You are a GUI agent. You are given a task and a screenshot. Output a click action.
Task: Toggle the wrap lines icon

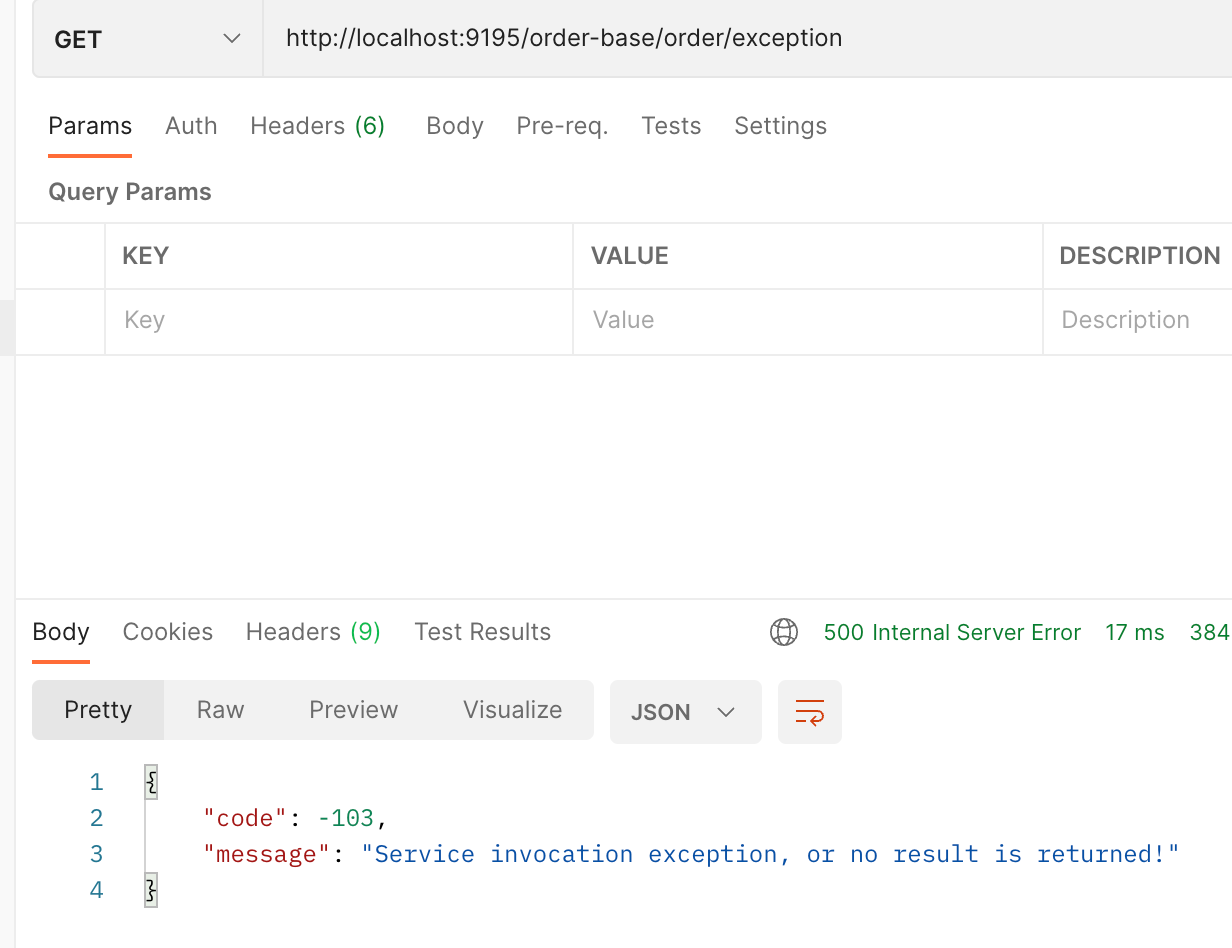[x=810, y=712]
